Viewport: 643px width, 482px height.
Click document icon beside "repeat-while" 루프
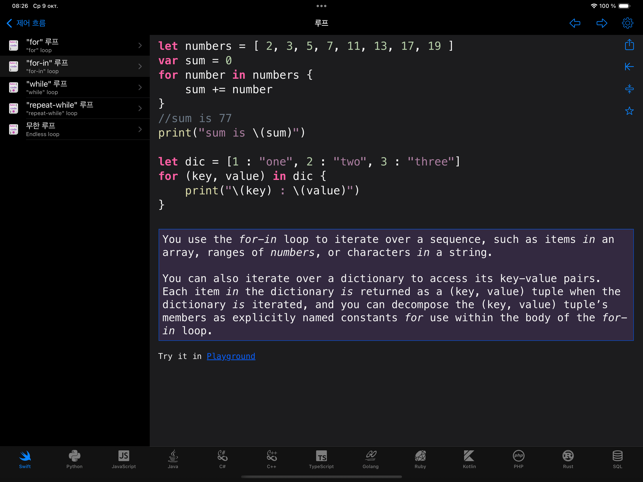click(x=14, y=108)
